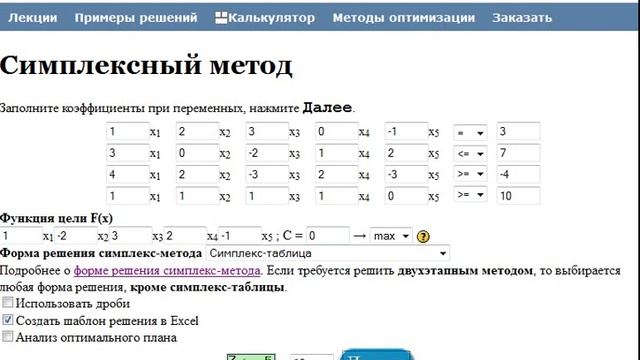Click the x1 coefficient field of the objective function
The height and width of the screenshot is (360, 640).
pos(21,236)
